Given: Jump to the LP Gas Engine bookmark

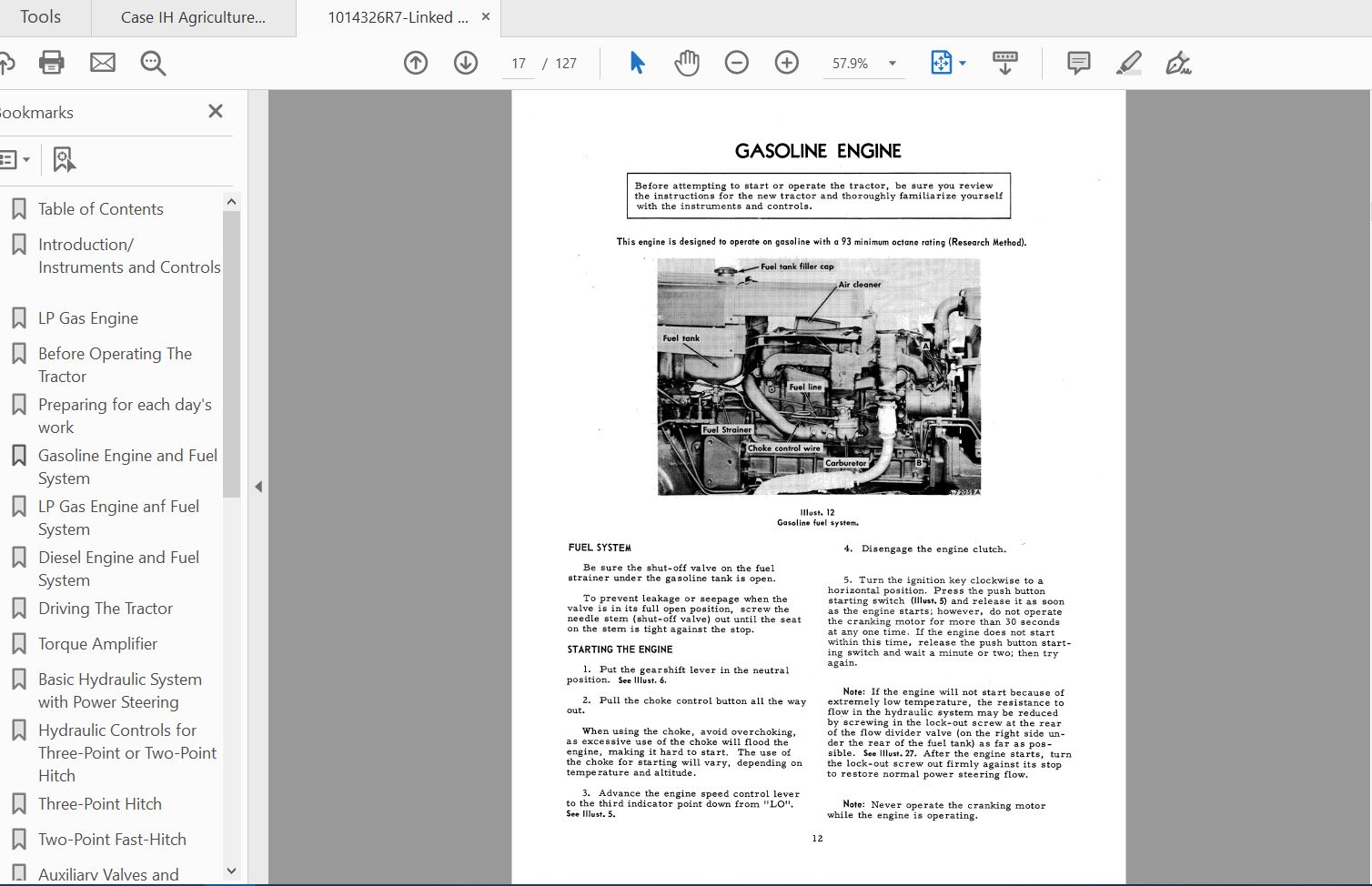Looking at the screenshot, I should (x=88, y=318).
